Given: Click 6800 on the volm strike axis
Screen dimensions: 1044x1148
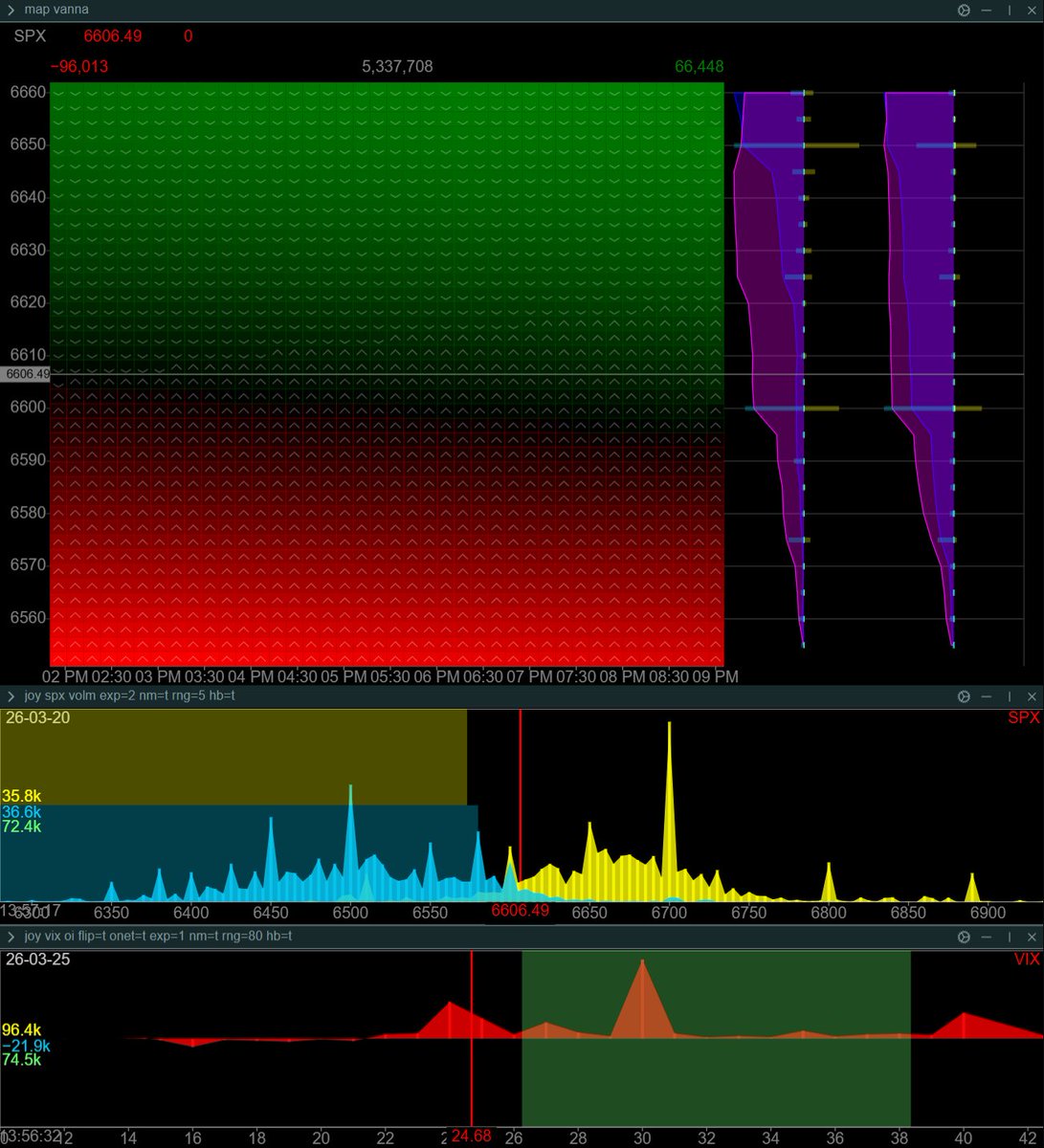Looking at the screenshot, I should click(829, 913).
